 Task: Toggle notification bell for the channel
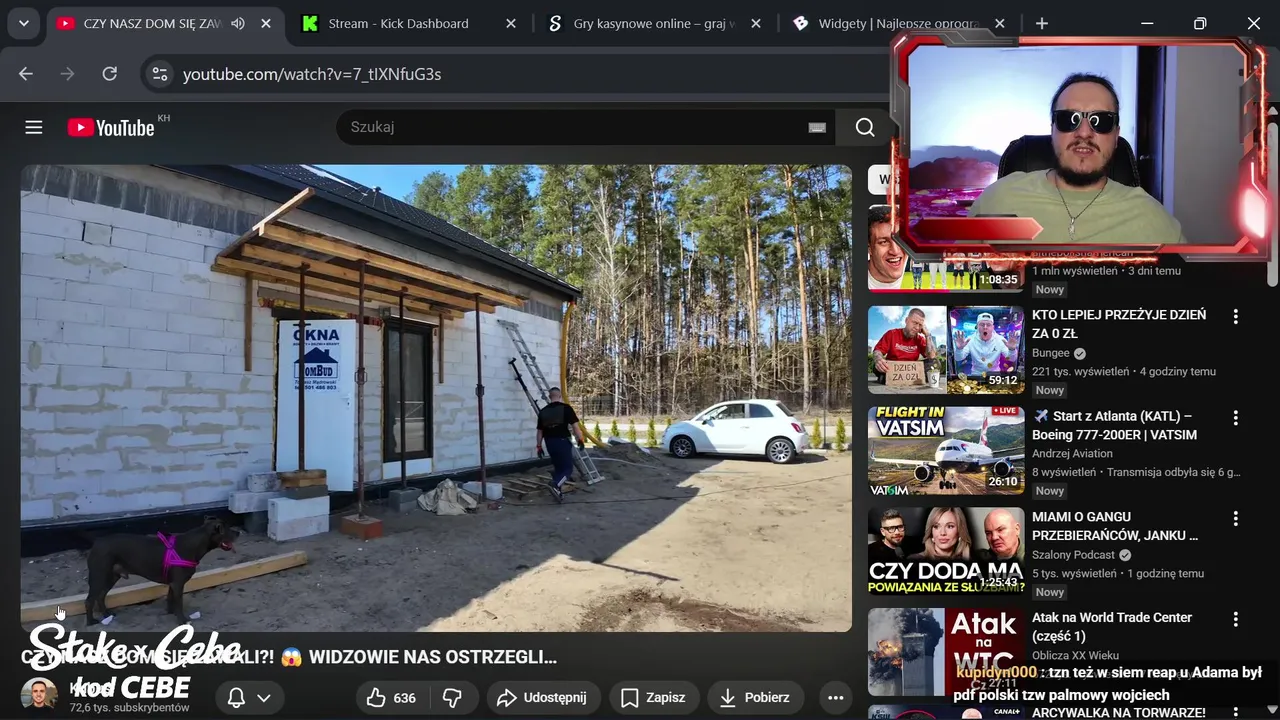tap(236, 698)
